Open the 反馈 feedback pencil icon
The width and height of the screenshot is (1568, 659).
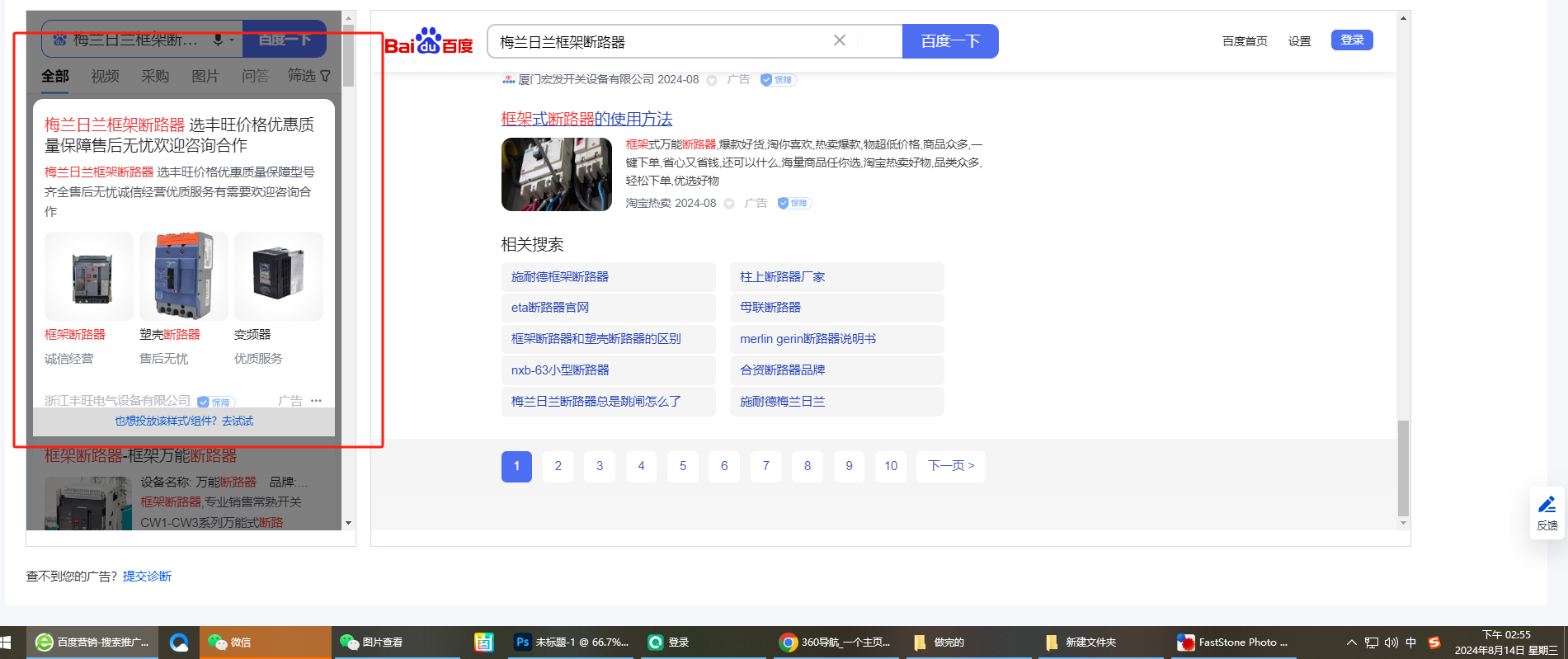point(1547,505)
